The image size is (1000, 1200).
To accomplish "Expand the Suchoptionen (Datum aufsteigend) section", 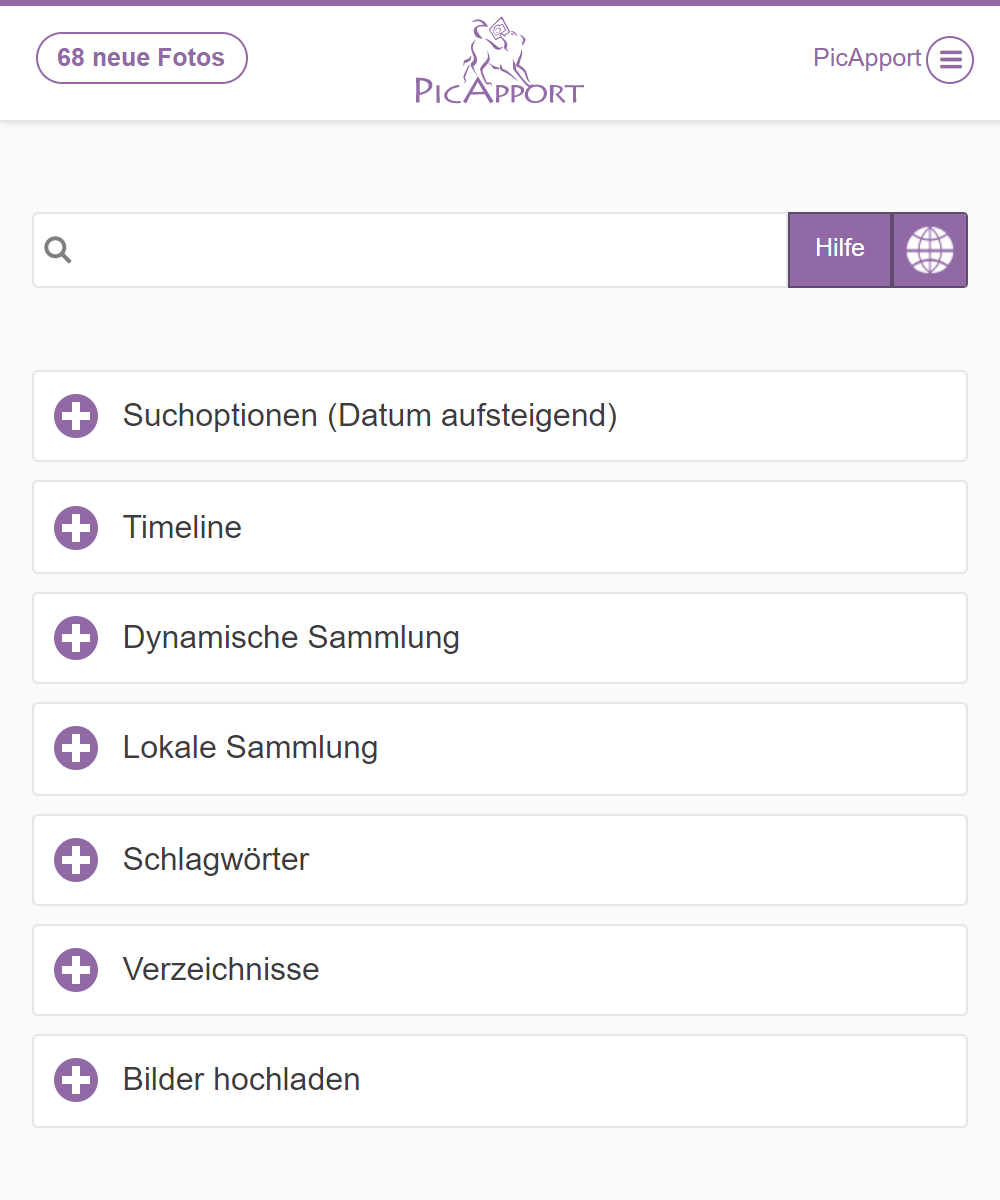I will coord(370,416).
